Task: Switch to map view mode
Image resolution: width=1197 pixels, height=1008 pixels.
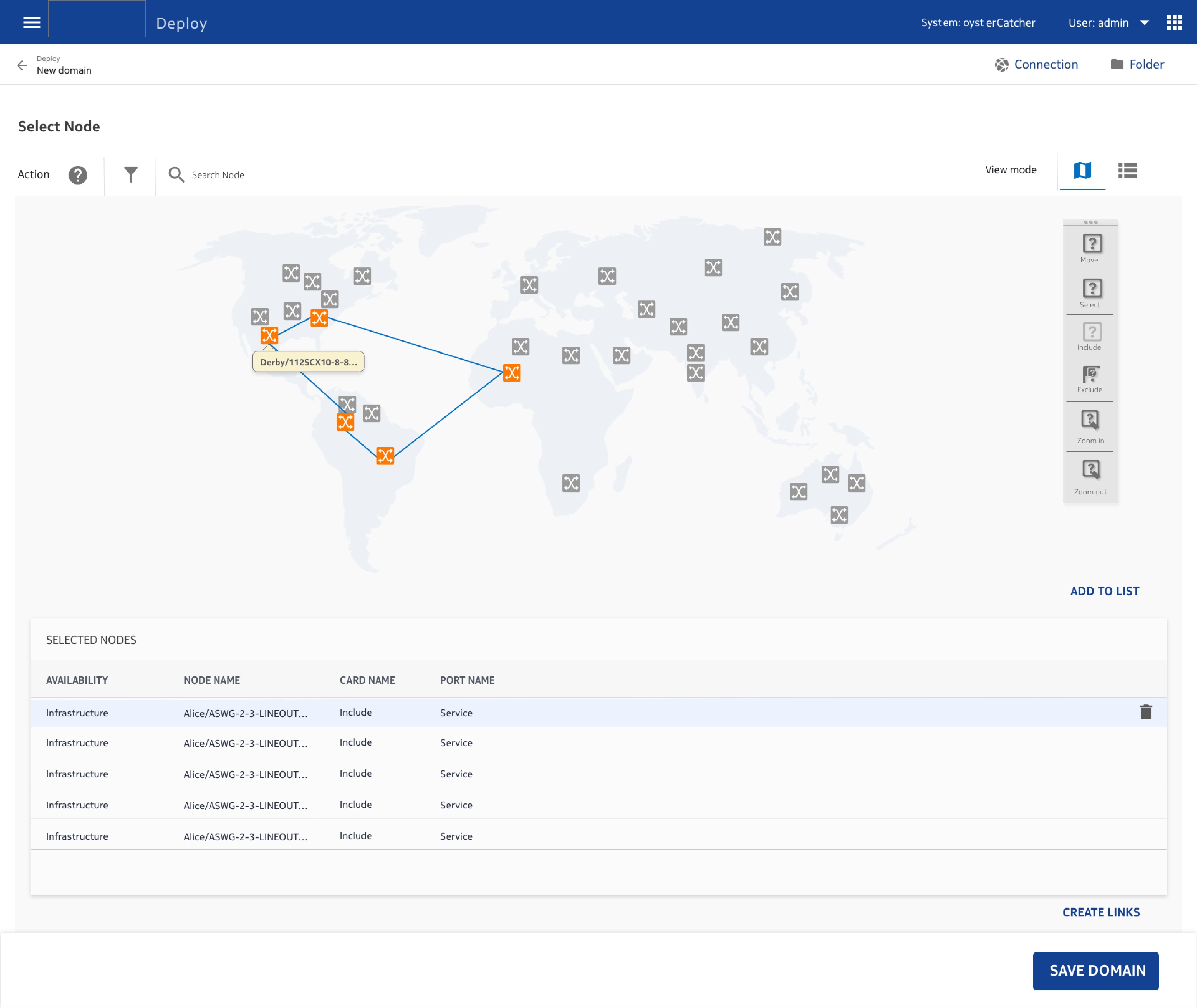Action: [x=1082, y=170]
